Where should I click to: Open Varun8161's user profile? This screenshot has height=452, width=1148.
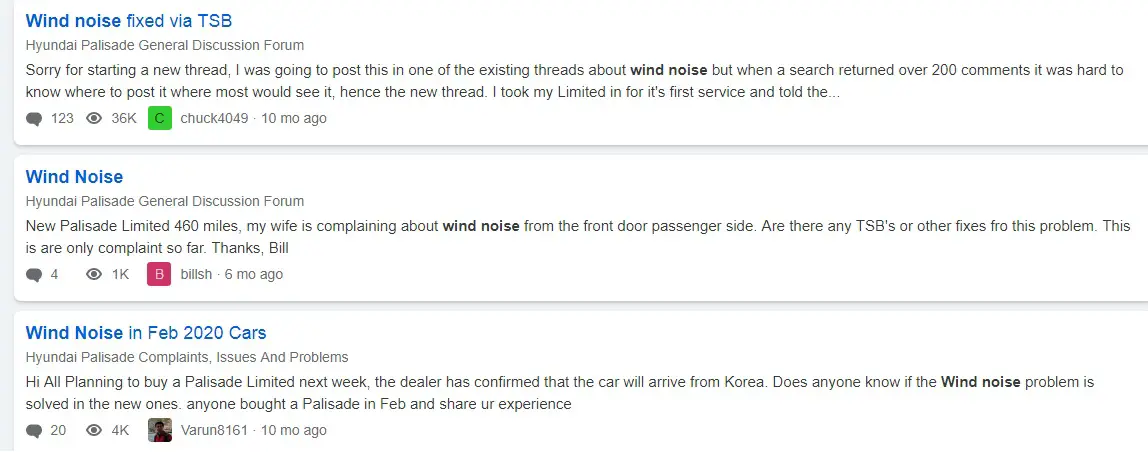point(215,430)
